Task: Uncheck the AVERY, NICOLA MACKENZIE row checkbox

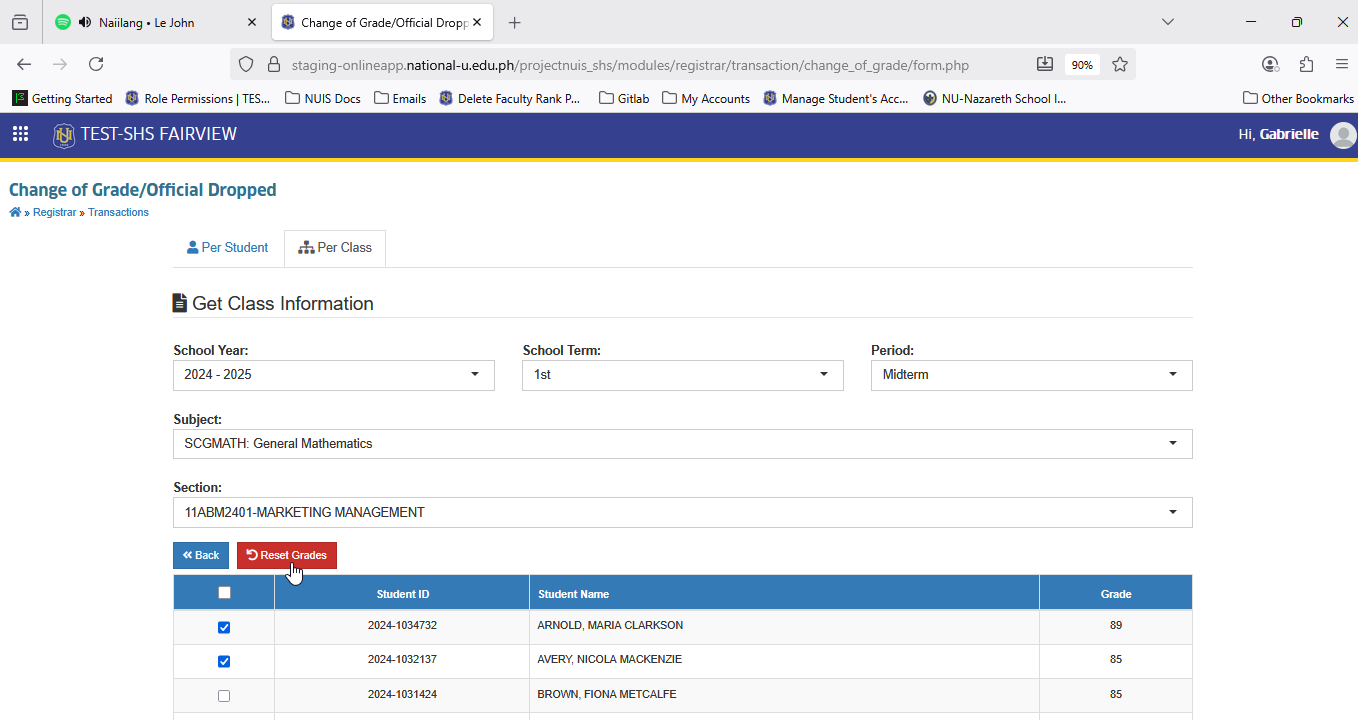Action: (224, 662)
